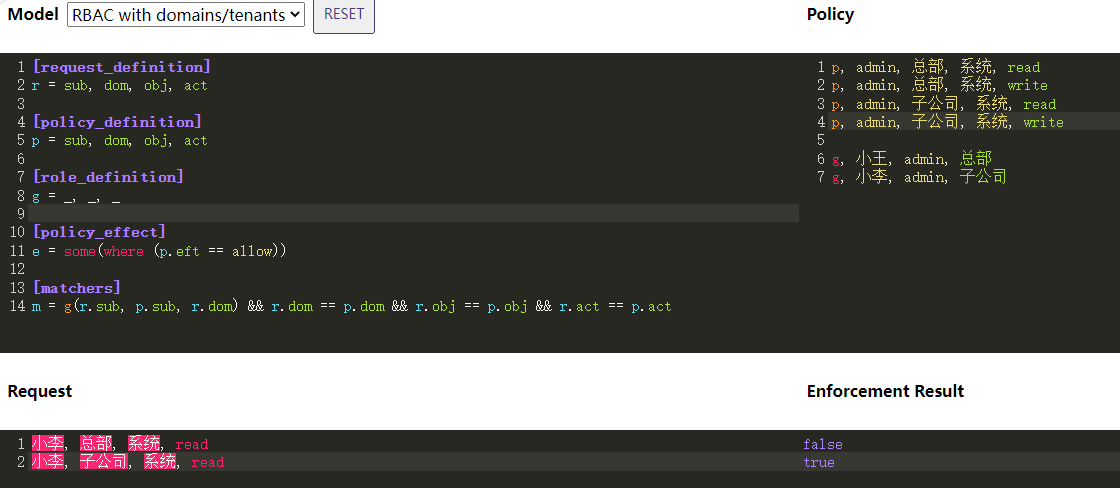Image resolution: width=1120 pixels, height=488 pixels.
Task: Click the 'true' enforcement result
Action: click(818, 462)
